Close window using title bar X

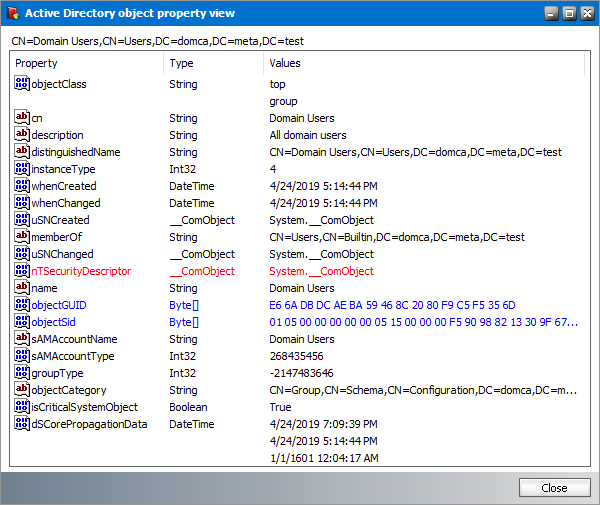[587, 13]
